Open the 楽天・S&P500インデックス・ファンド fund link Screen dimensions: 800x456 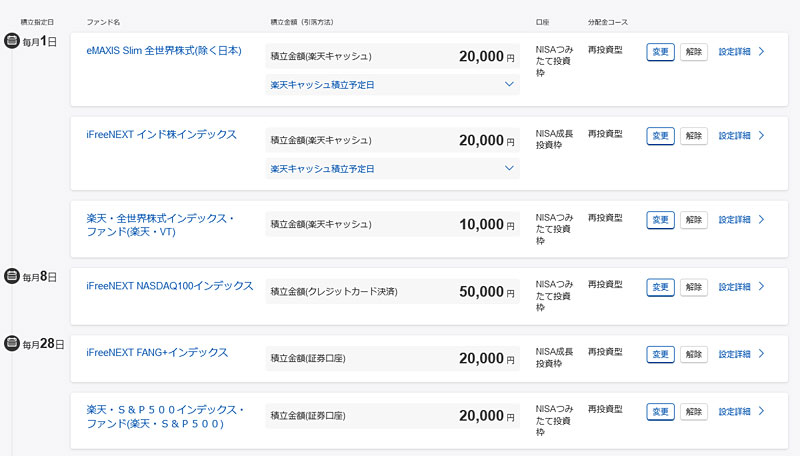pyautogui.click(x=165, y=417)
